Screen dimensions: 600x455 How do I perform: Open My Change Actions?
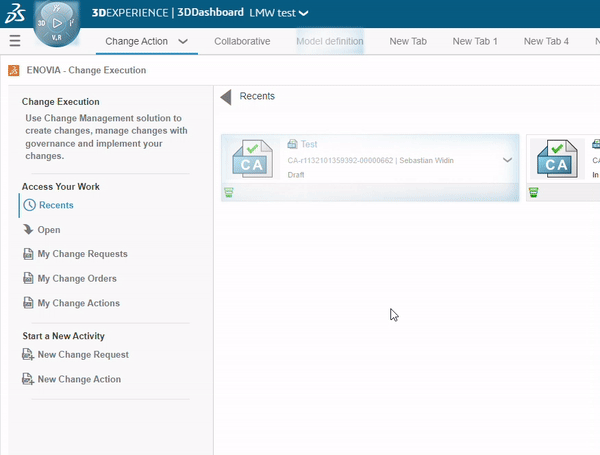pos(78,303)
